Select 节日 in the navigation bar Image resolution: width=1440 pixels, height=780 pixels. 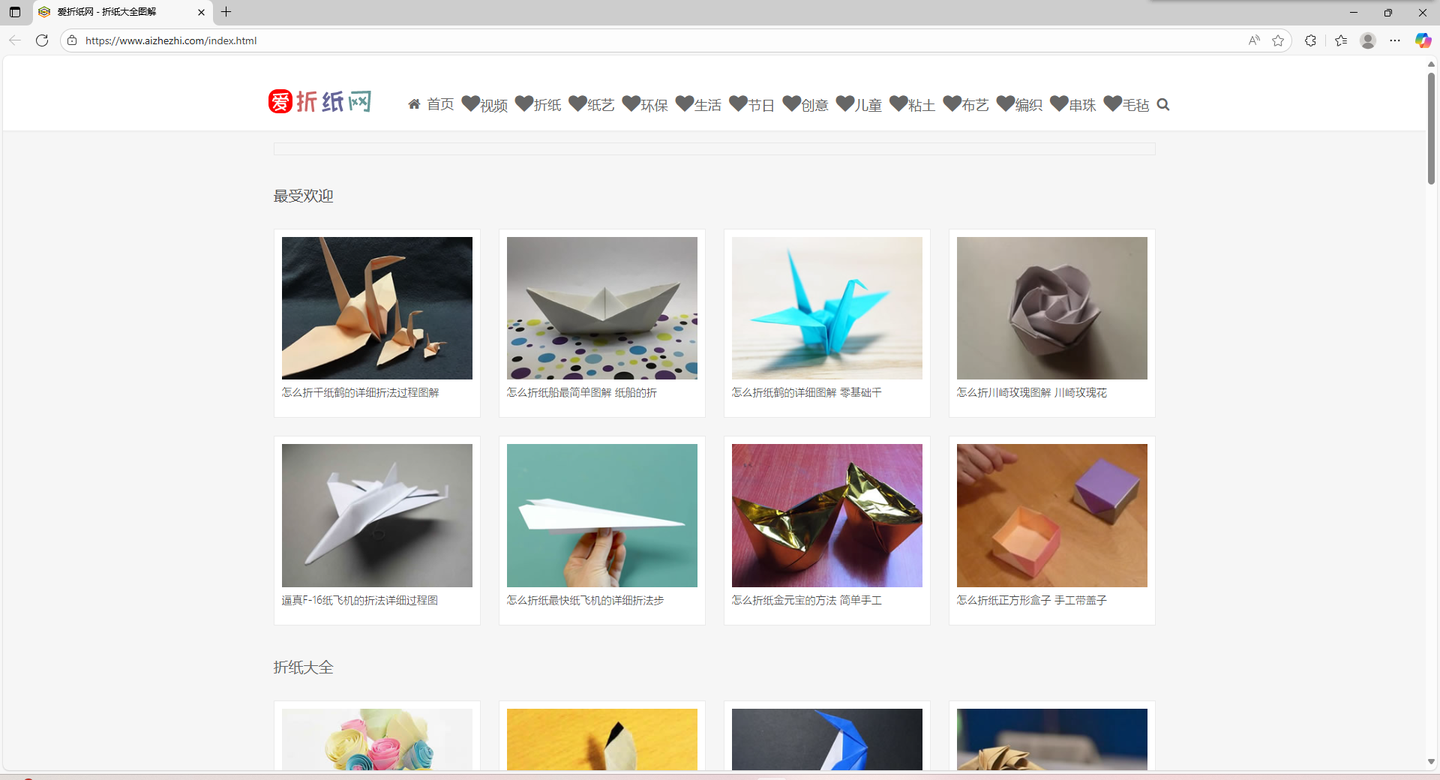752,104
